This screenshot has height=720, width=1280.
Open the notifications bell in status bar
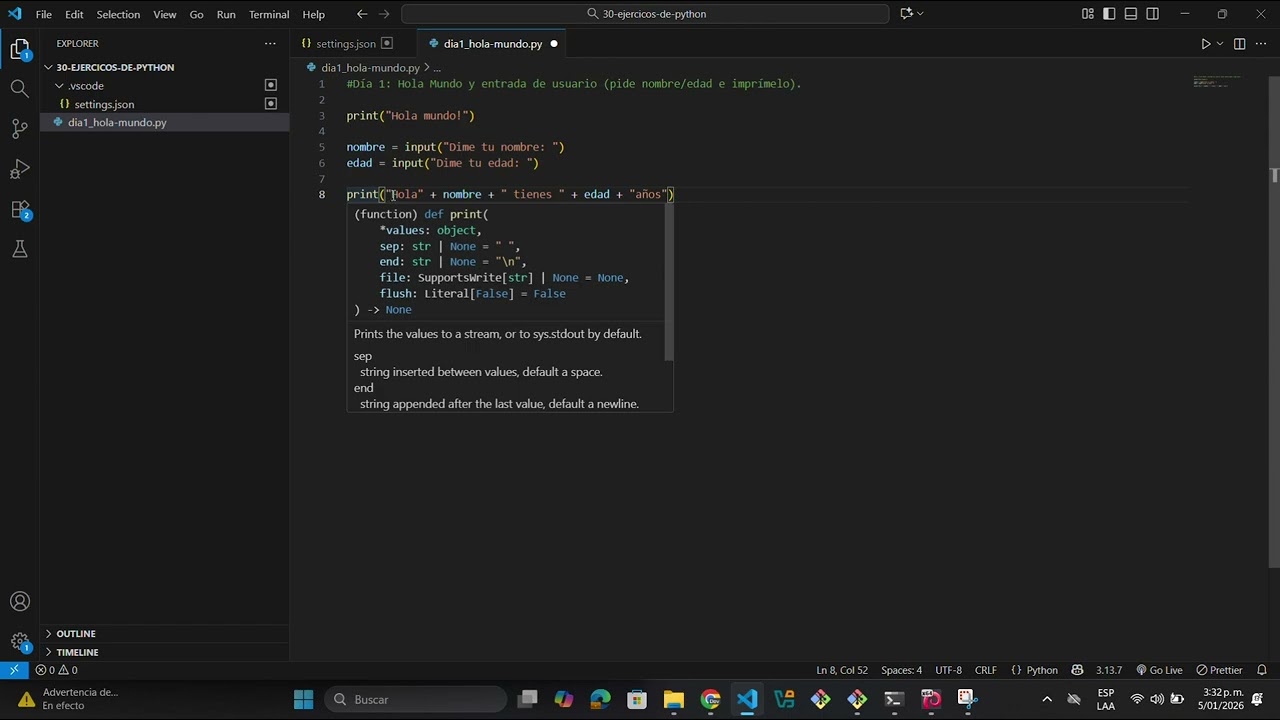pos(1262,670)
